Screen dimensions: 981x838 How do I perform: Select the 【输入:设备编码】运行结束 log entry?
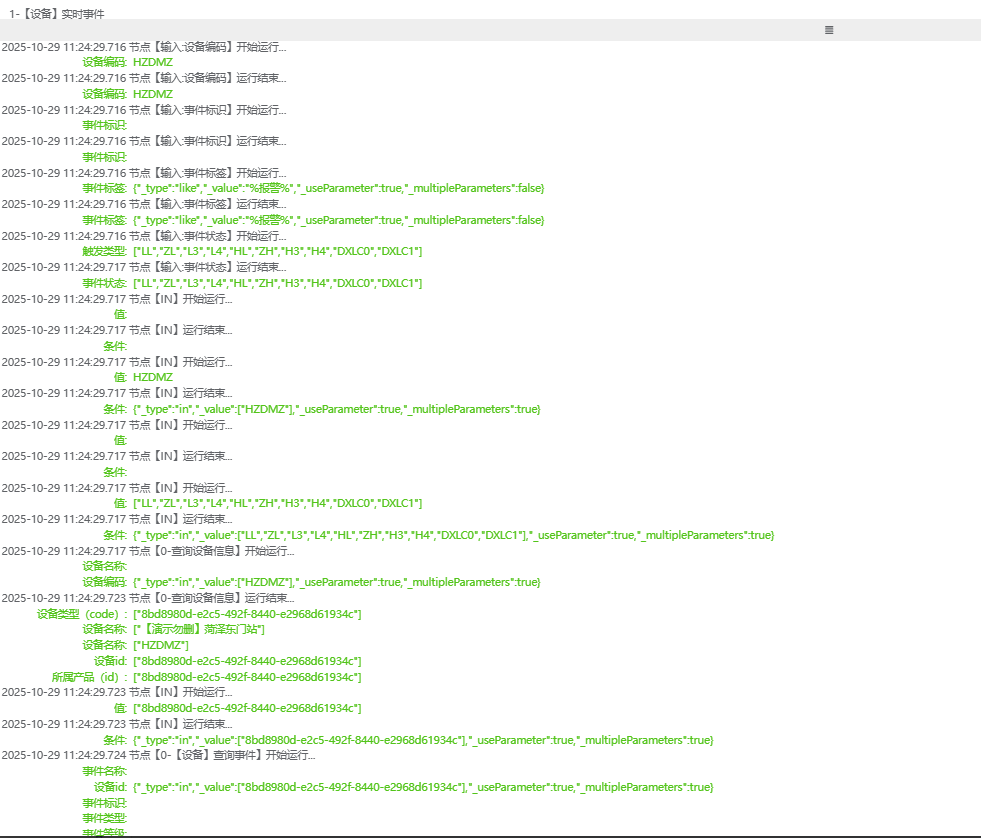[x=144, y=78]
